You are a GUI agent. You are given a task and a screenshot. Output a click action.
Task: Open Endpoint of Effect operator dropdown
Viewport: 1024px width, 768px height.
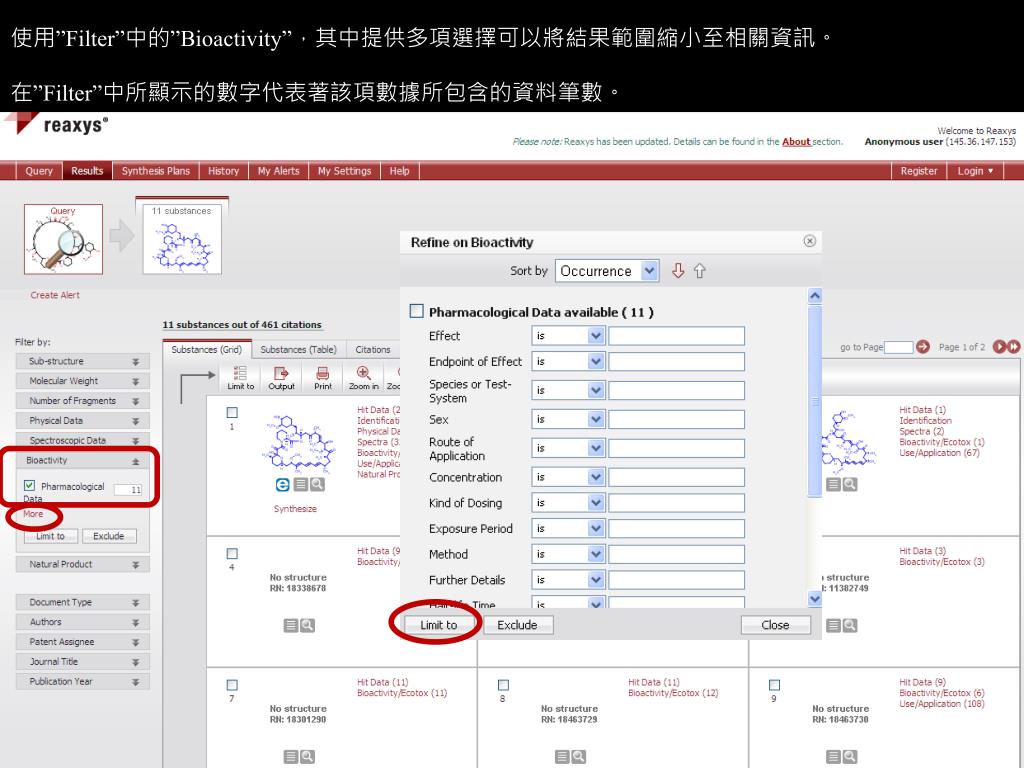568,361
